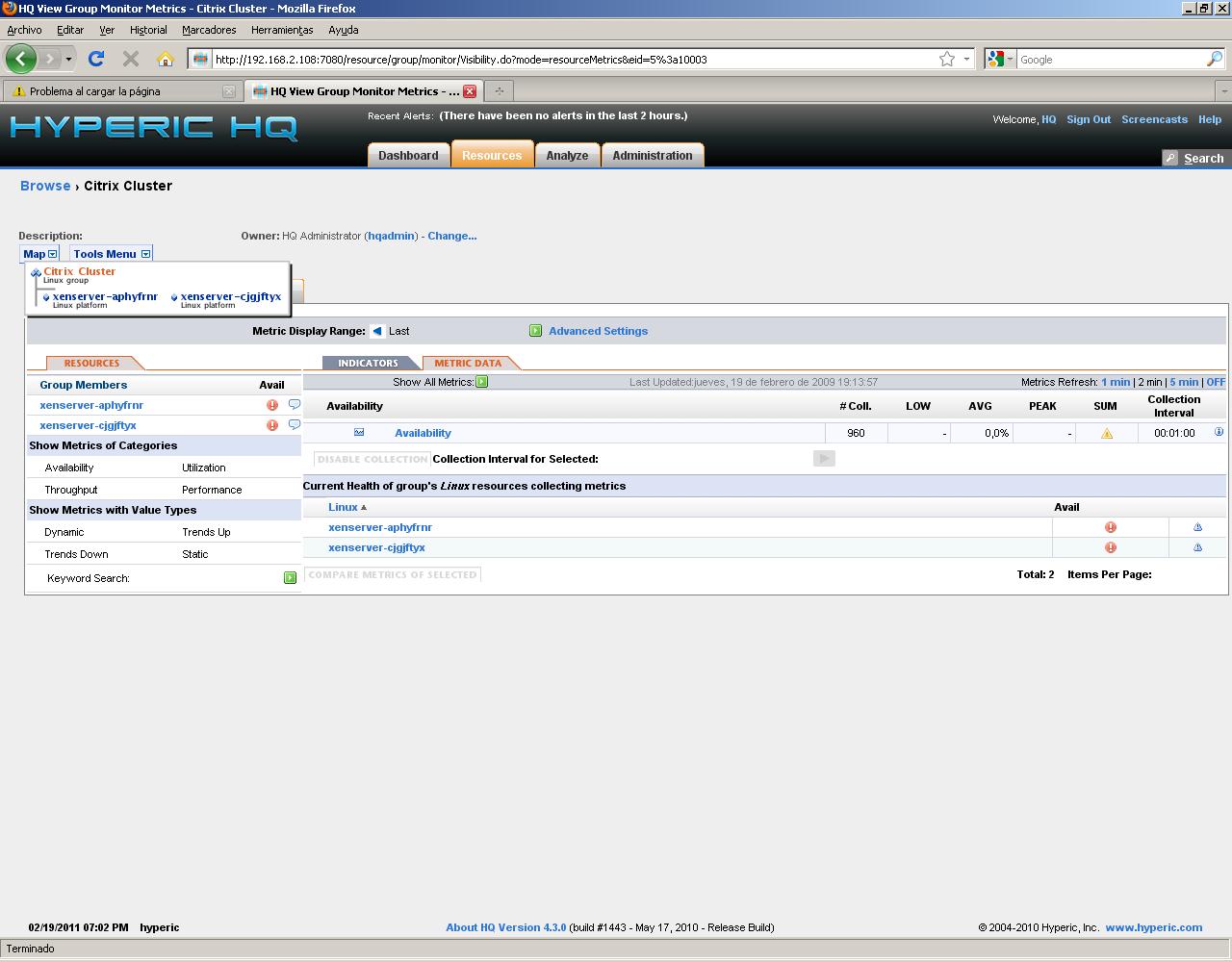Click the HQ Search magnifier icon
Viewport: 1232px width, 962px height.
(1170, 158)
